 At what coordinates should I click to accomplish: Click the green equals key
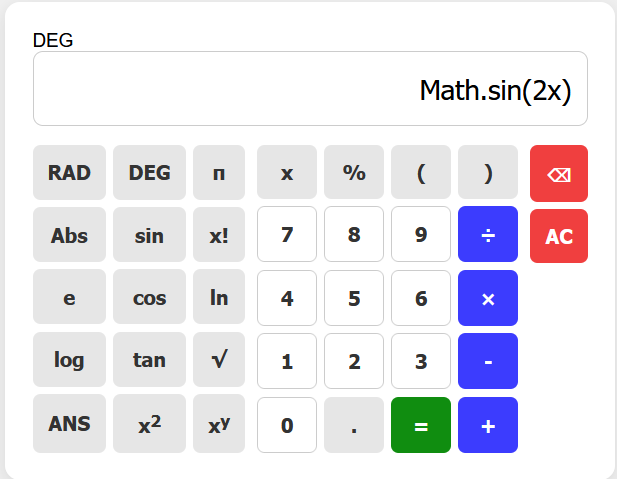[421, 425]
